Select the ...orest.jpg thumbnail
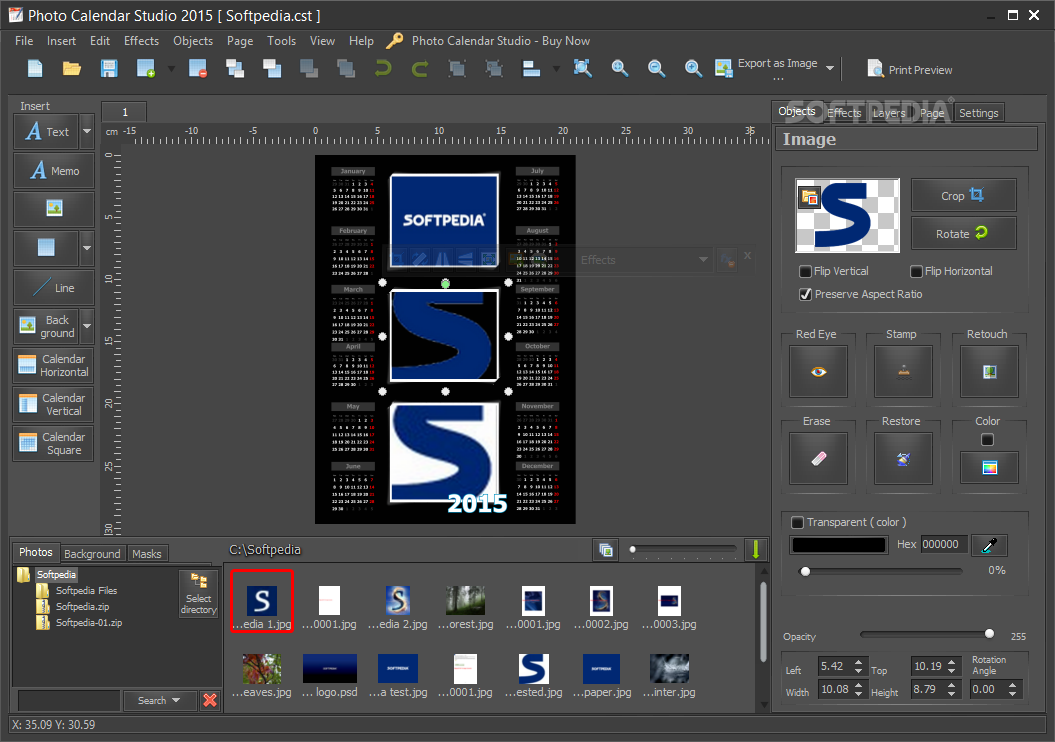Image resolution: width=1055 pixels, height=742 pixels. click(465, 607)
